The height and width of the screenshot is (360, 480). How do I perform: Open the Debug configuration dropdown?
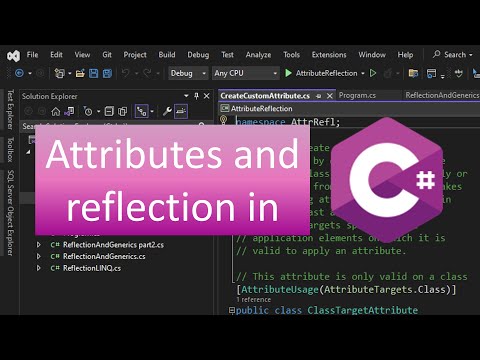(188, 73)
